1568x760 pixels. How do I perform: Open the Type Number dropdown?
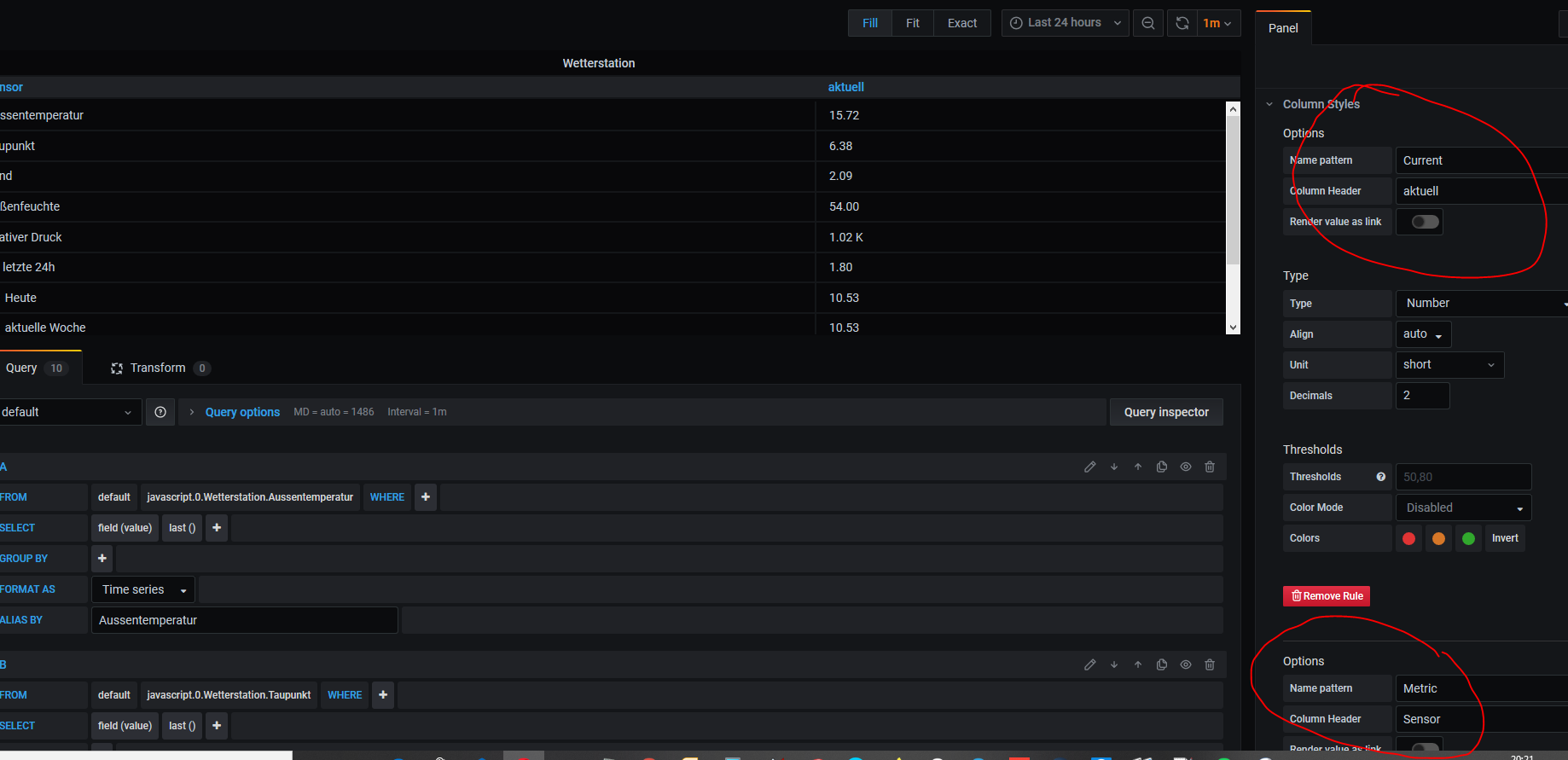pyautogui.click(x=1482, y=304)
